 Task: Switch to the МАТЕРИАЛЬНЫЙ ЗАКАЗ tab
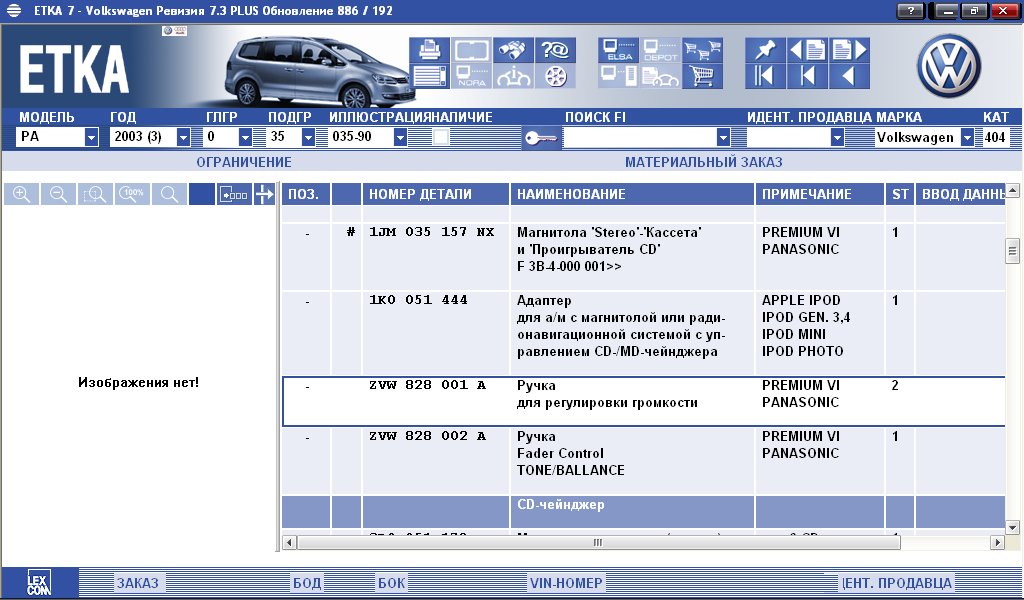(703, 162)
